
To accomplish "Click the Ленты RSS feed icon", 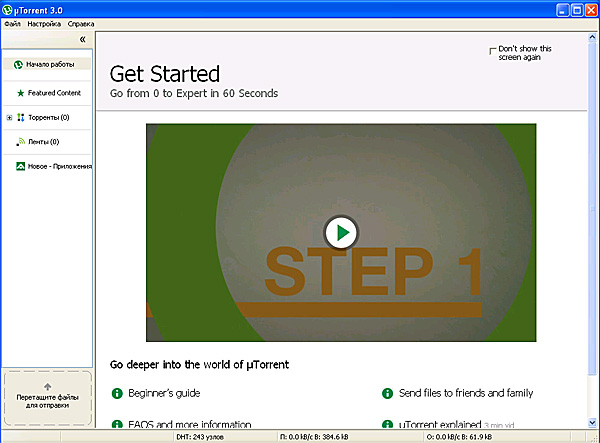I will pos(19,142).
